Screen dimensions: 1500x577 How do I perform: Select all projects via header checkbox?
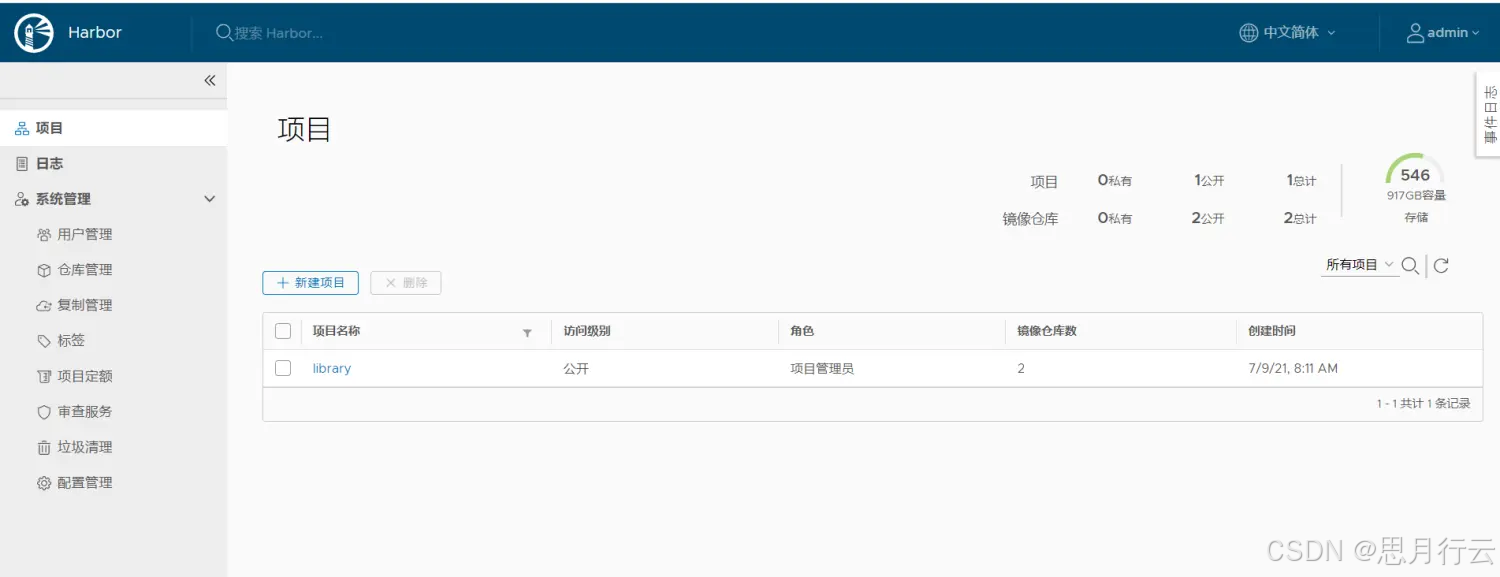tap(282, 330)
